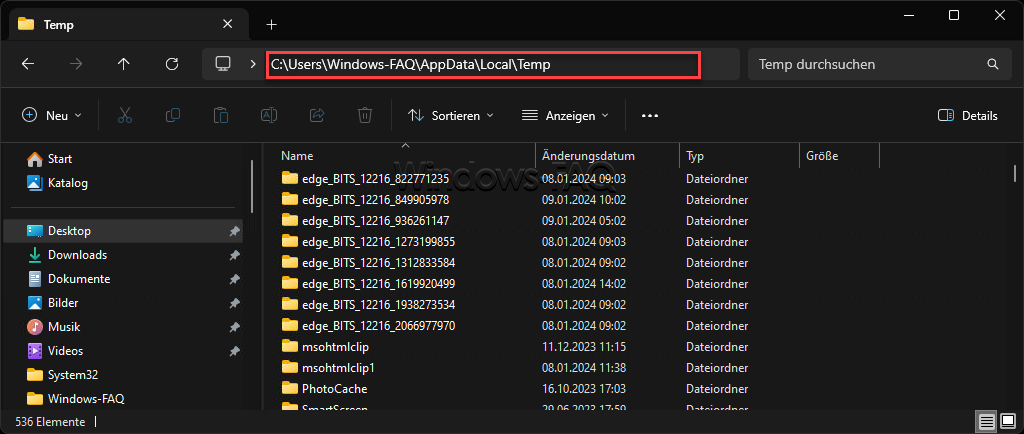Switch to large thumbnails view icon
1024x434 pixels.
(x=1007, y=422)
